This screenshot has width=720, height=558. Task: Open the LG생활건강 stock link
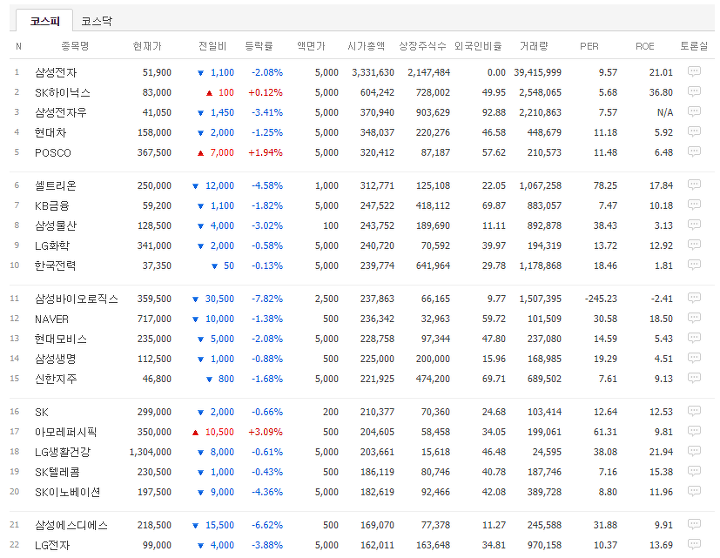(63, 452)
